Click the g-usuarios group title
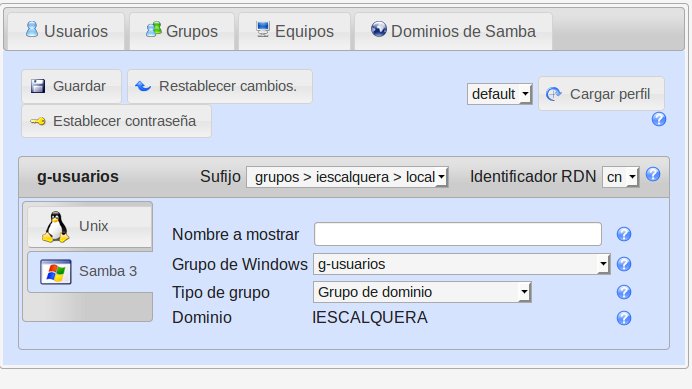 78,177
